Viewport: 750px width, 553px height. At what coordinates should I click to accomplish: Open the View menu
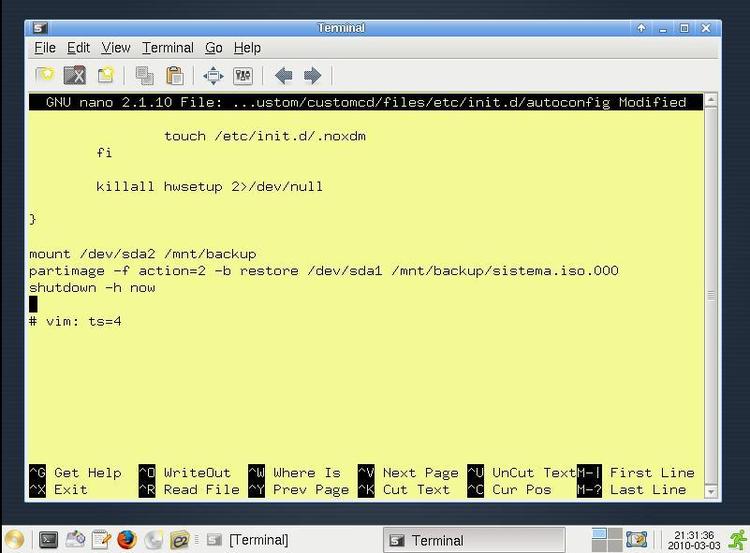[116, 48]
